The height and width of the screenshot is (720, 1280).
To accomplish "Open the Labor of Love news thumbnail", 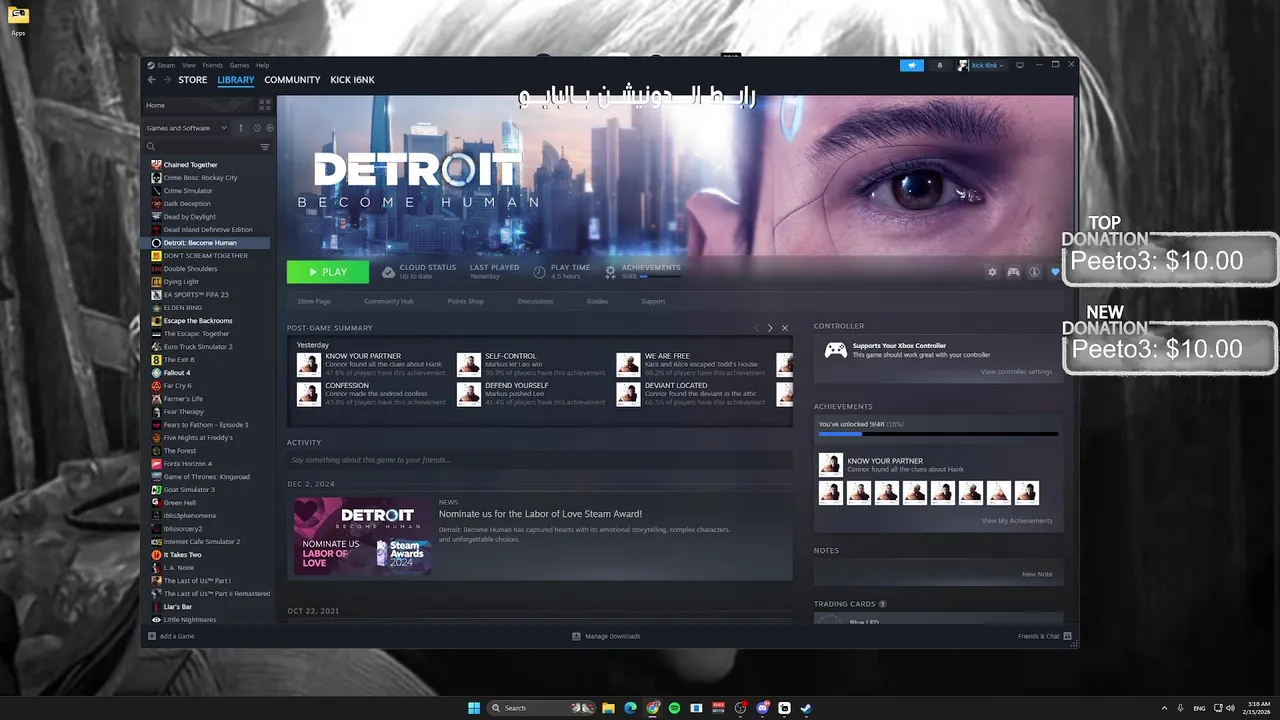I will coord(362,535).
